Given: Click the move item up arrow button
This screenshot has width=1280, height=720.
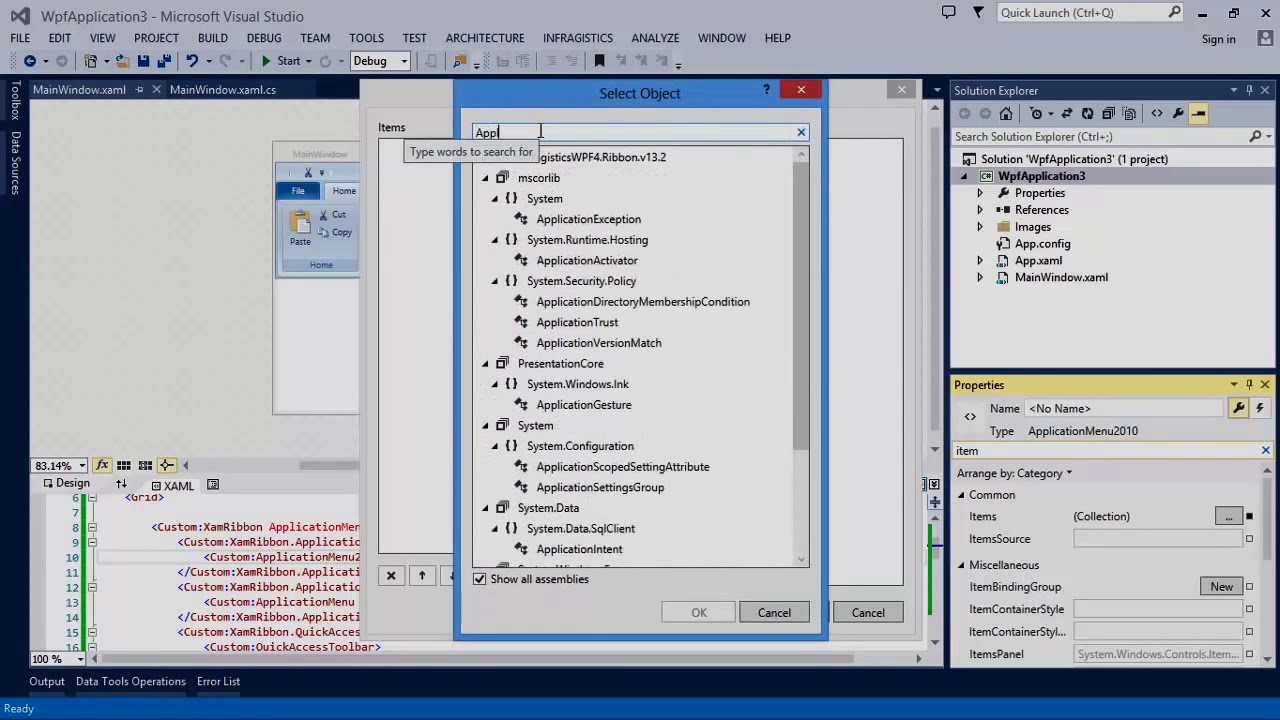Looking at the screenshot, I should pos(422,575).
